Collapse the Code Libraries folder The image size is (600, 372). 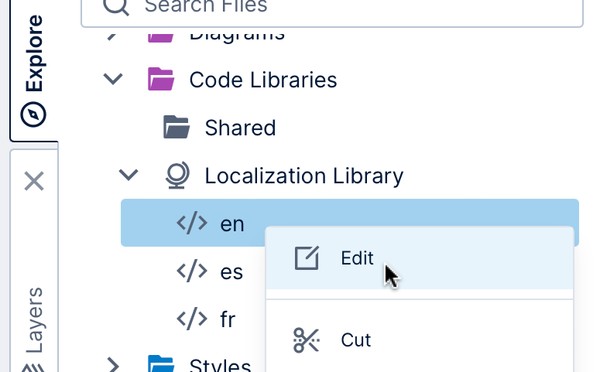113,79
